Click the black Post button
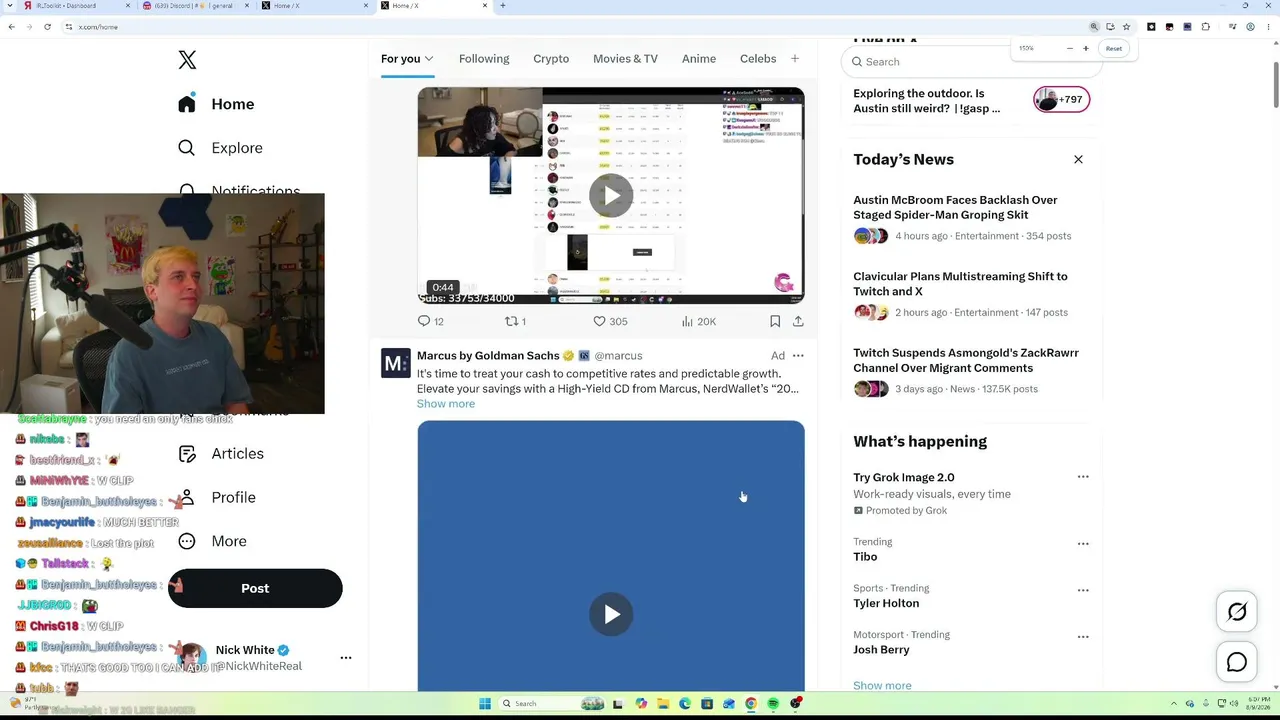This screenshot has width=1280, height=720. pos(255,589)
